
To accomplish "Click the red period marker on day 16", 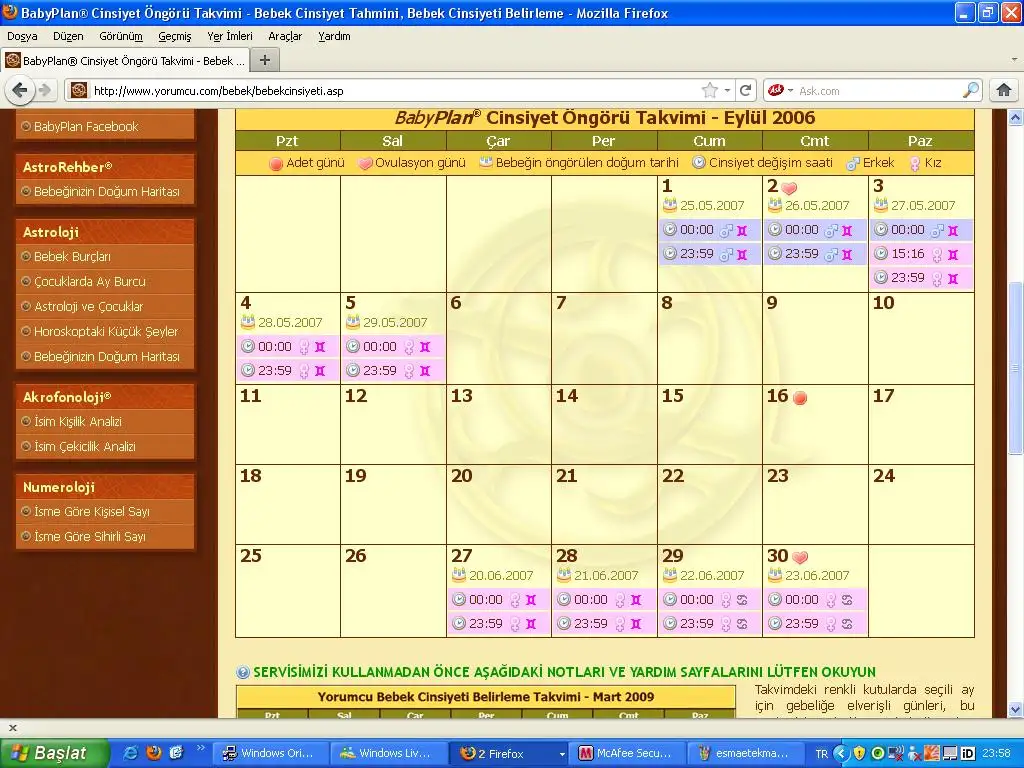I will (x=799, y=397).
